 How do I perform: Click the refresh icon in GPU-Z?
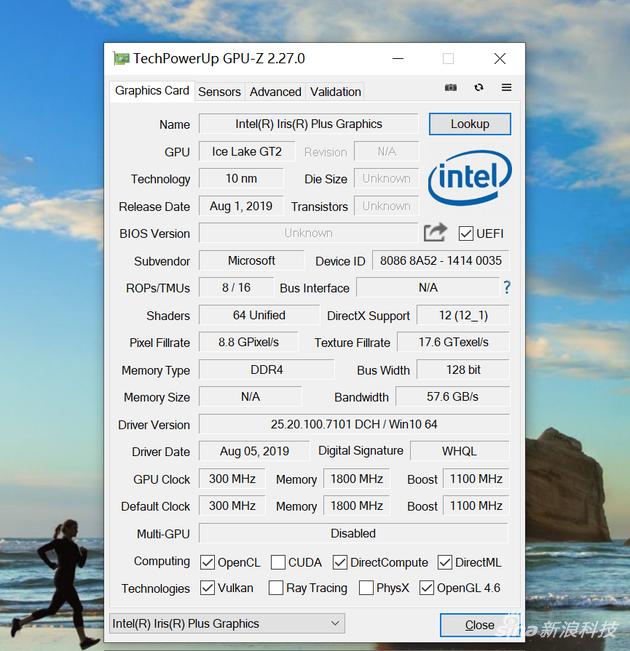(479, 88)
